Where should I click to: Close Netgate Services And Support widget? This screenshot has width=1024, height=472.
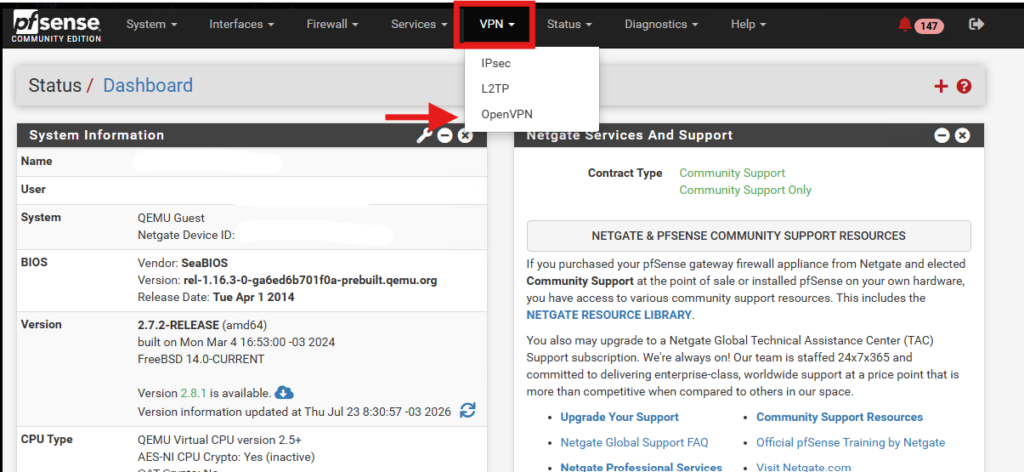pos(962,135)
